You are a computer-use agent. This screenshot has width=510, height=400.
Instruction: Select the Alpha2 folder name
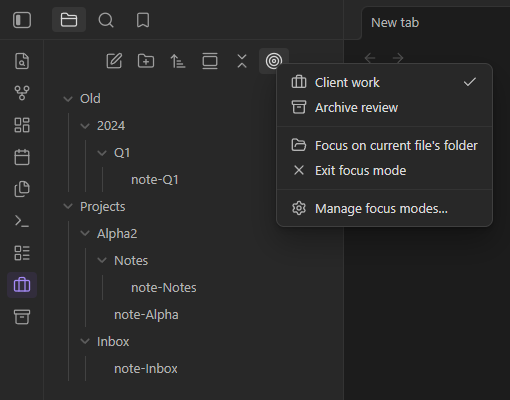pyautogui.click(x=117, y=234)
